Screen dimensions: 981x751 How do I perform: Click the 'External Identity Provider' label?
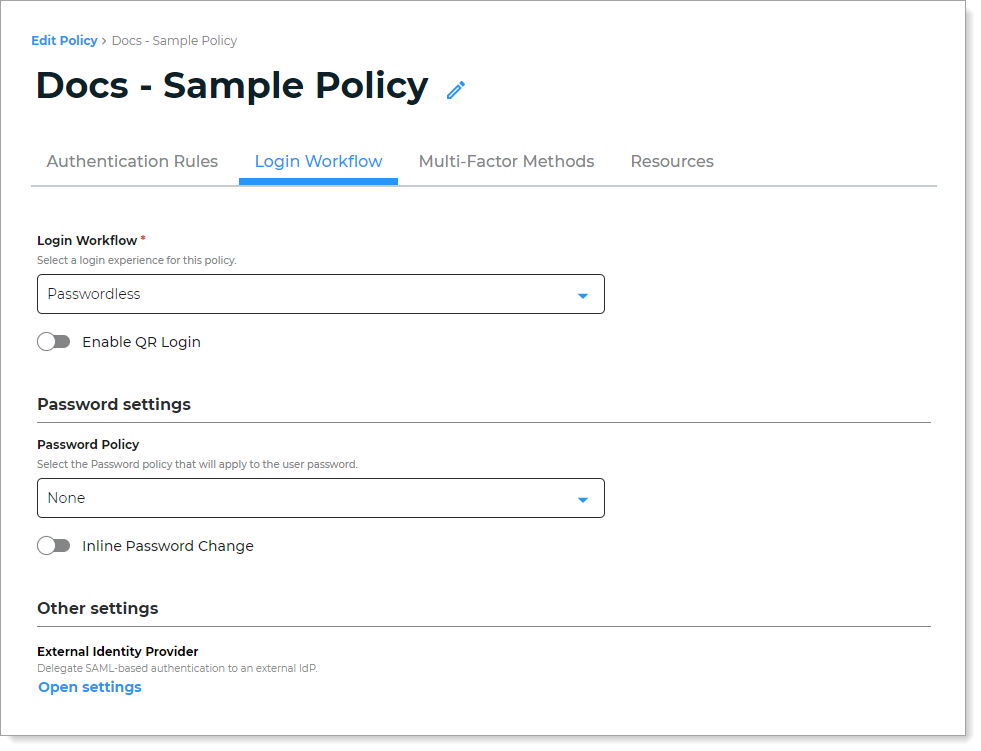118,652
